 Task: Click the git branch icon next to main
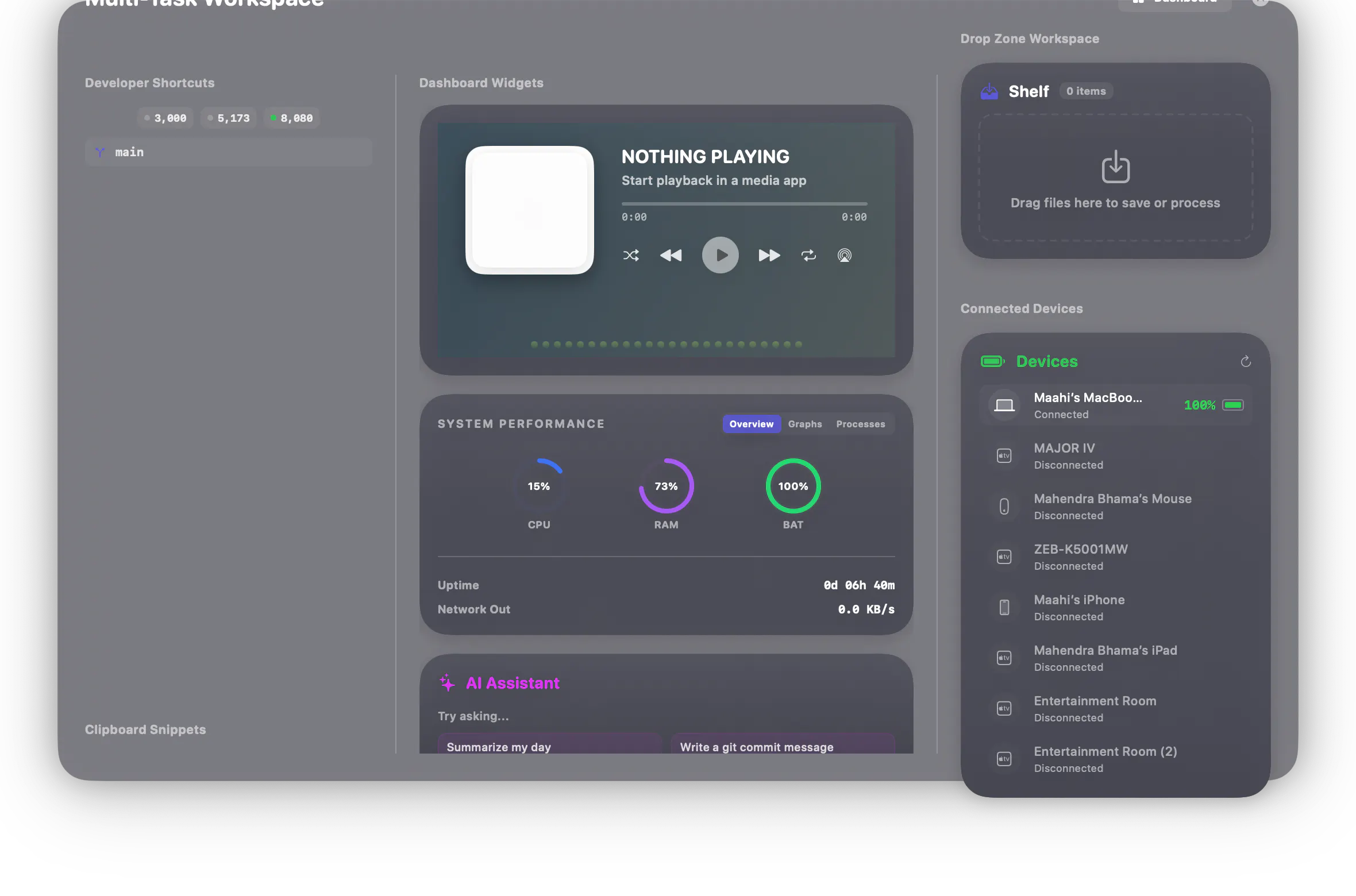(x=100, y=153)
